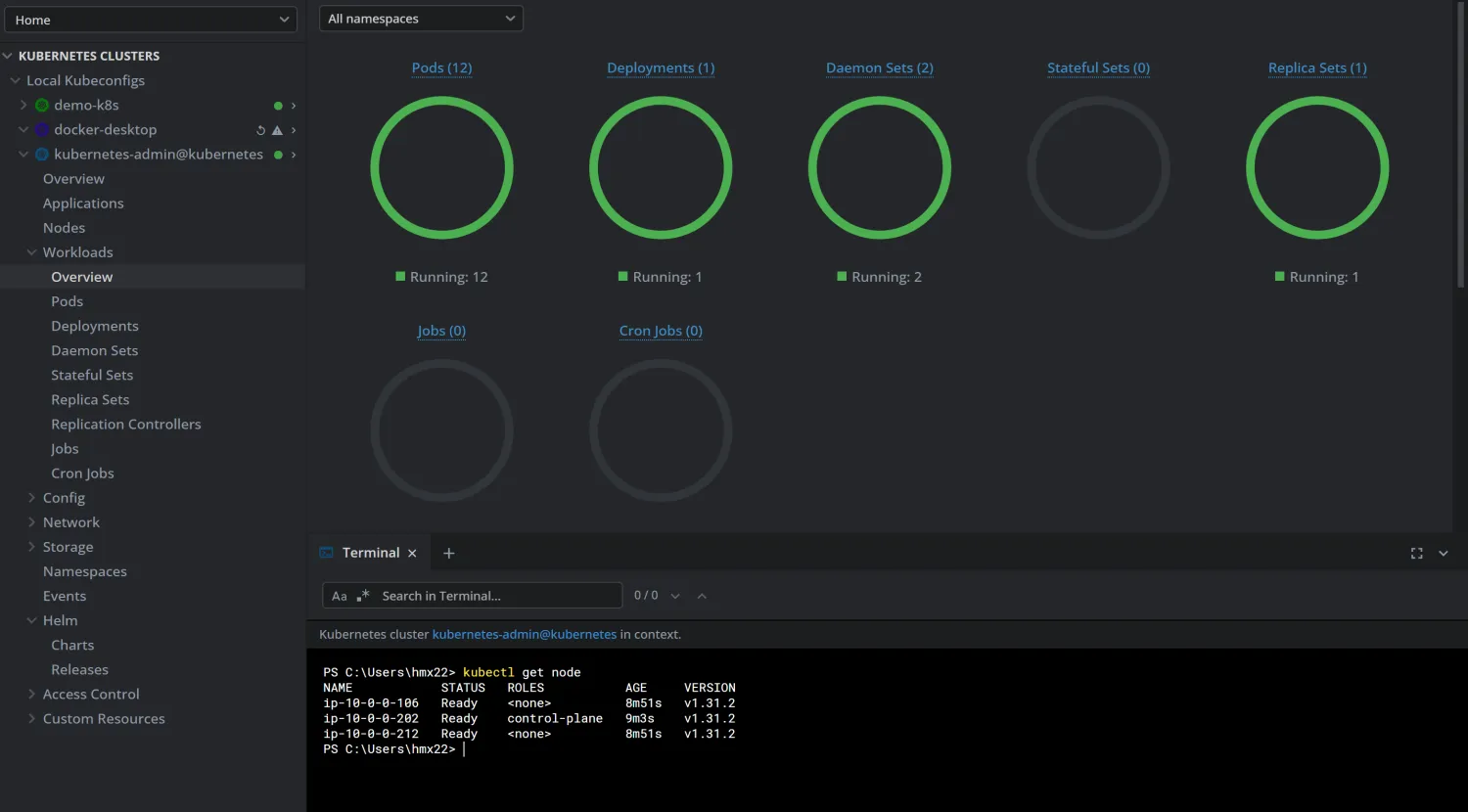
Task: Select the Terminal tab
Action: click(x=370, y=554)
